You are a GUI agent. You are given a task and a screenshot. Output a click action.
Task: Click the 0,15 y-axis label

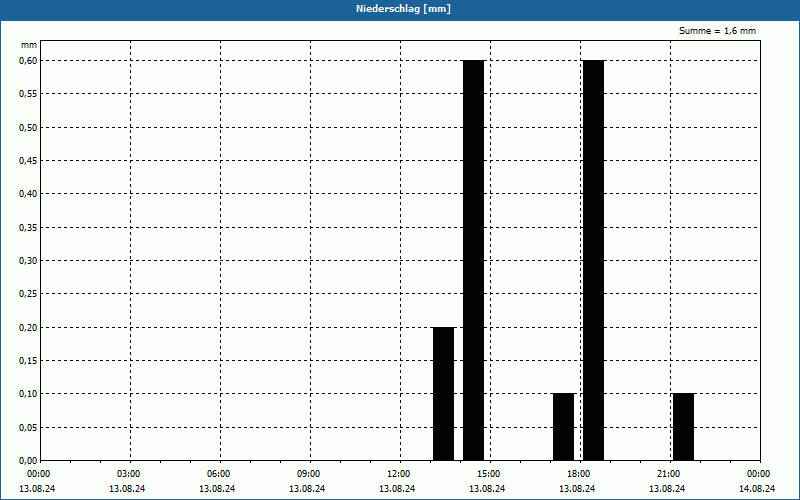29,361
